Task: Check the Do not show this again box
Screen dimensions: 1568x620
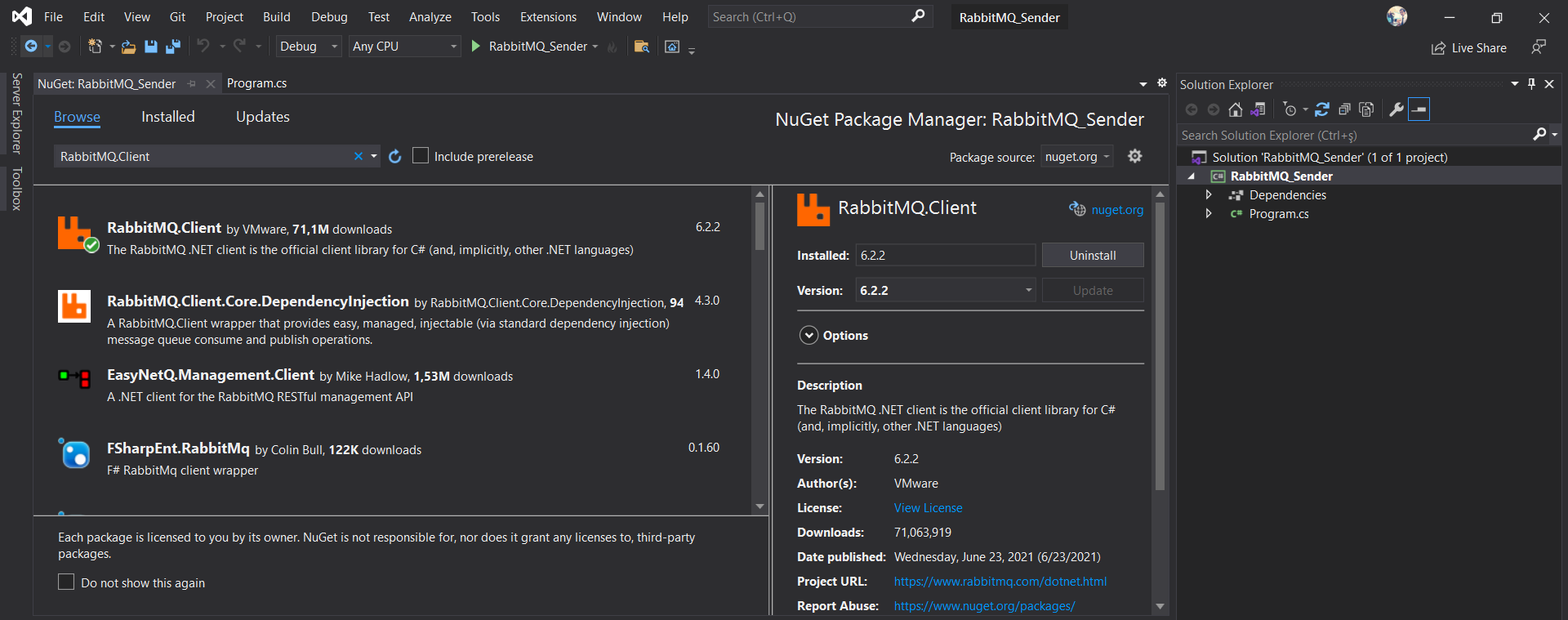Action: point(66,582)
